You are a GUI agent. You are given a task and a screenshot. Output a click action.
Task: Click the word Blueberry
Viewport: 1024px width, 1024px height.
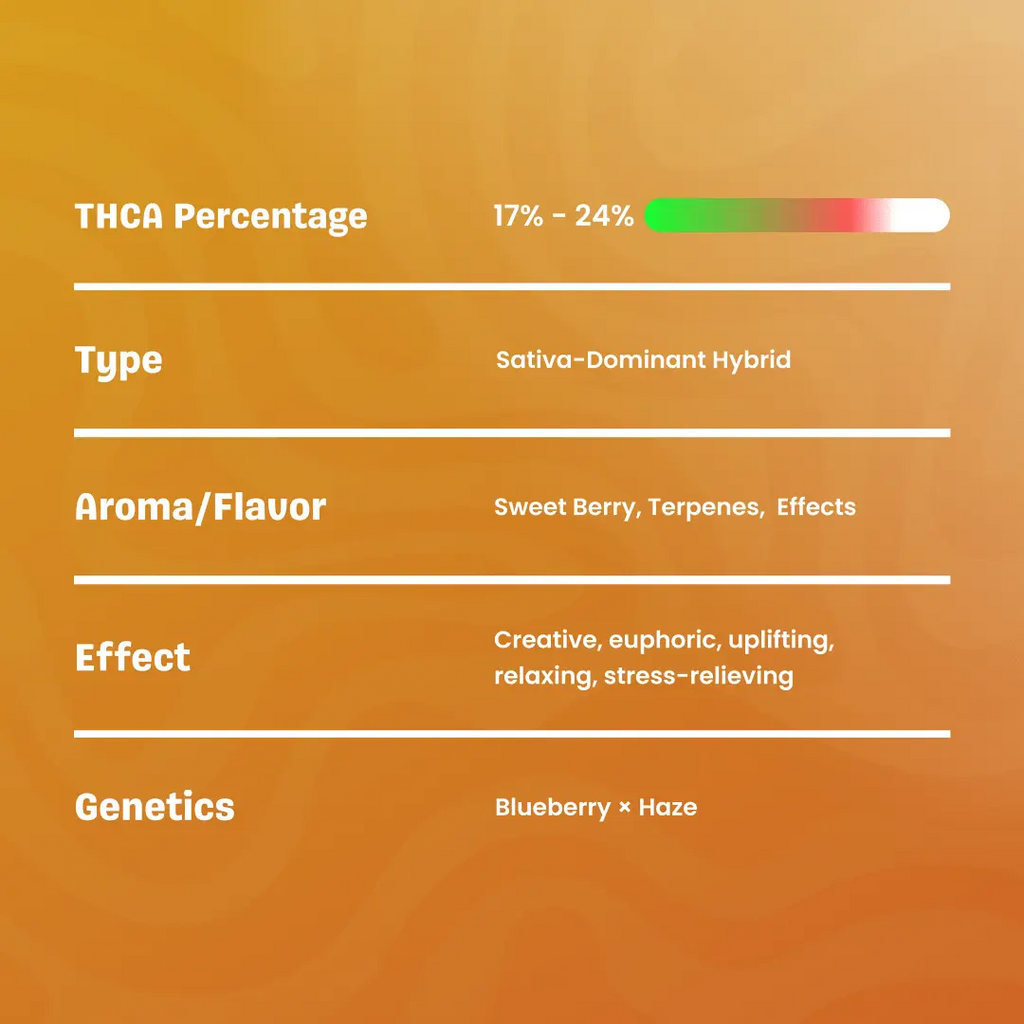(552, 807)
